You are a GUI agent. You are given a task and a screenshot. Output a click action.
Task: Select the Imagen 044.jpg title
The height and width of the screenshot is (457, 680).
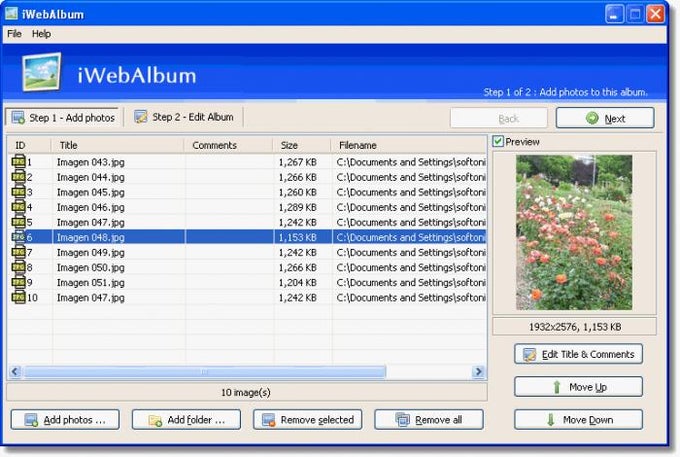91,177
